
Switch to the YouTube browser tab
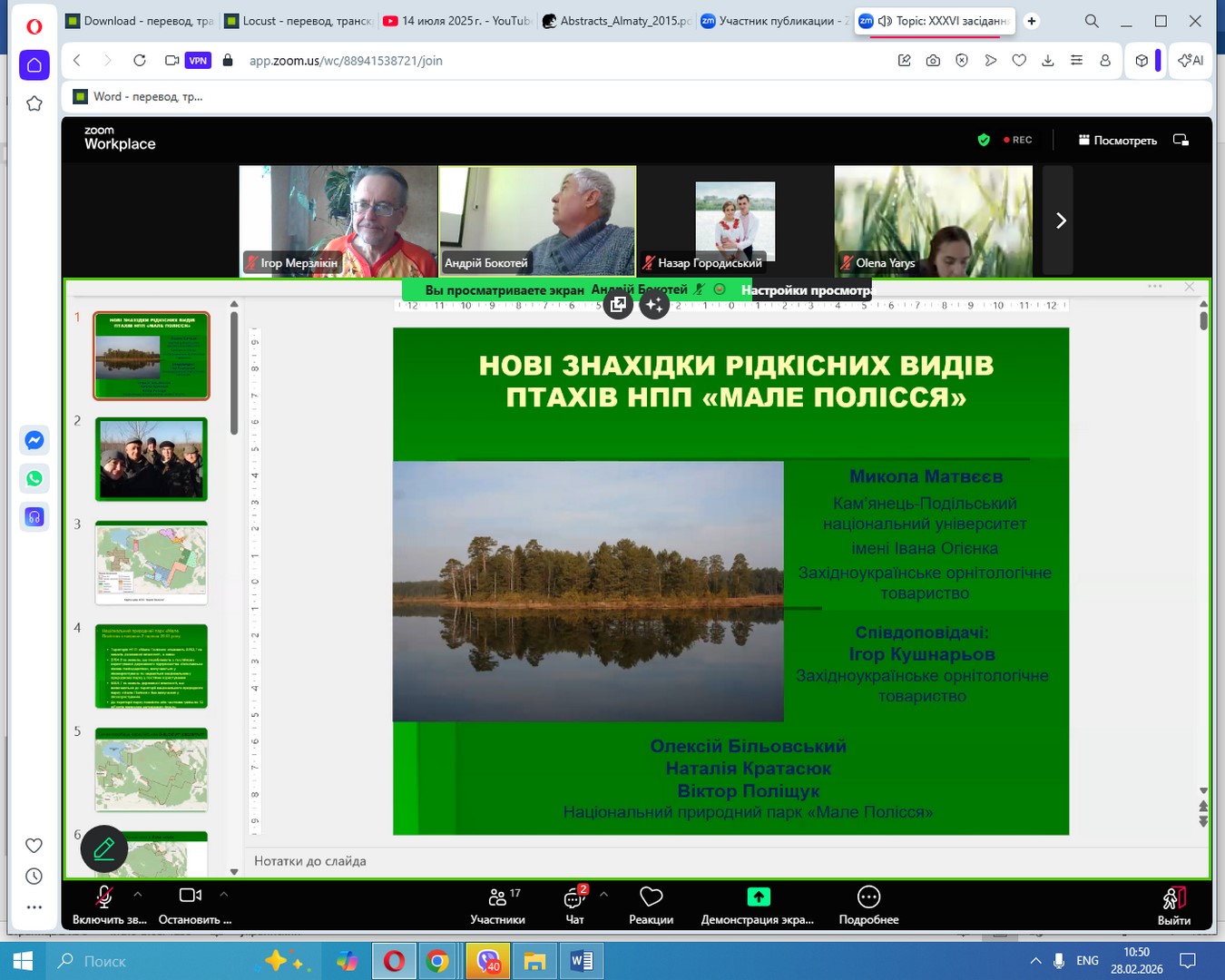coord(457,21)
